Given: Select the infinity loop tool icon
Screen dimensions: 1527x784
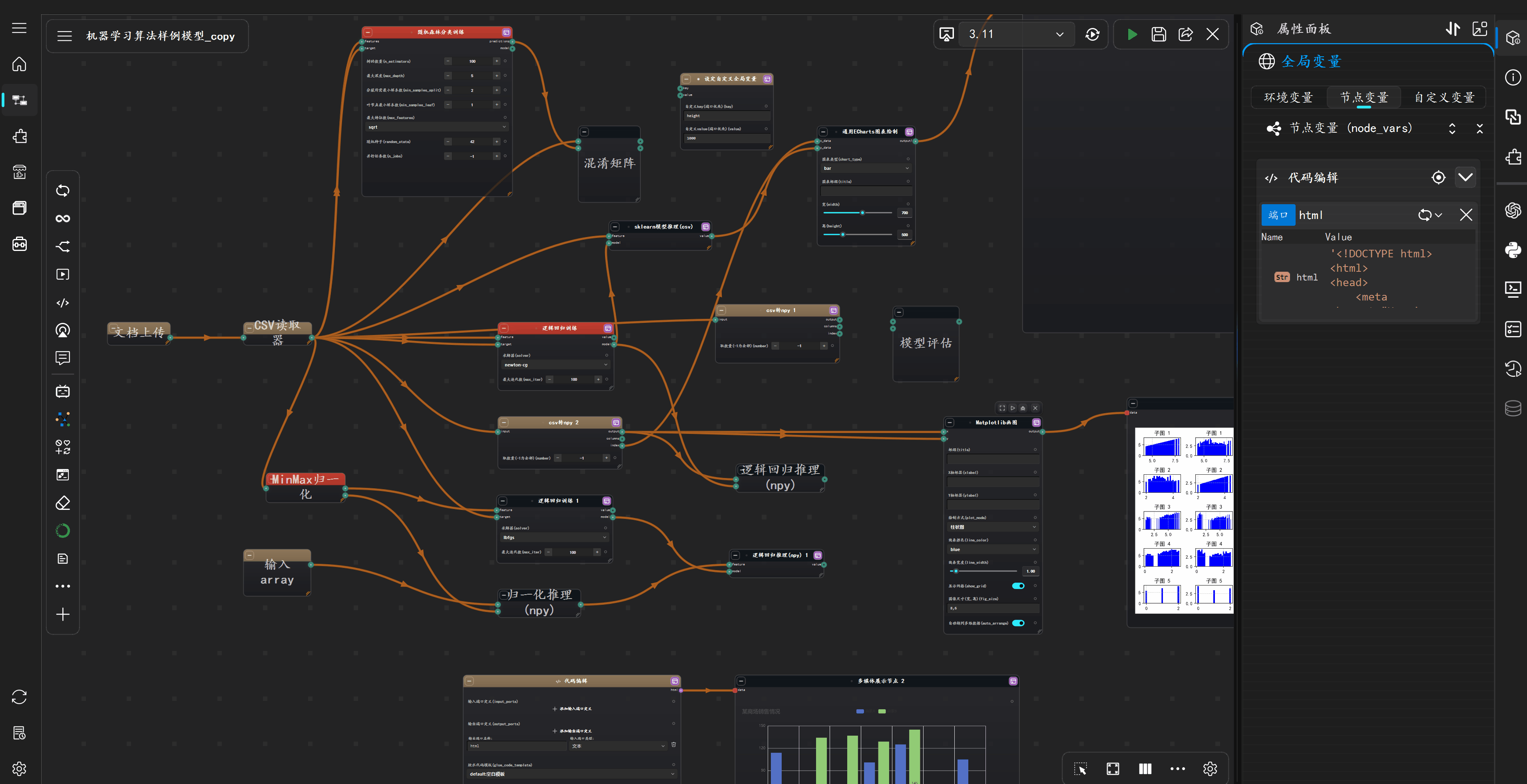Looking at the screenshot, I should point(63,219).
